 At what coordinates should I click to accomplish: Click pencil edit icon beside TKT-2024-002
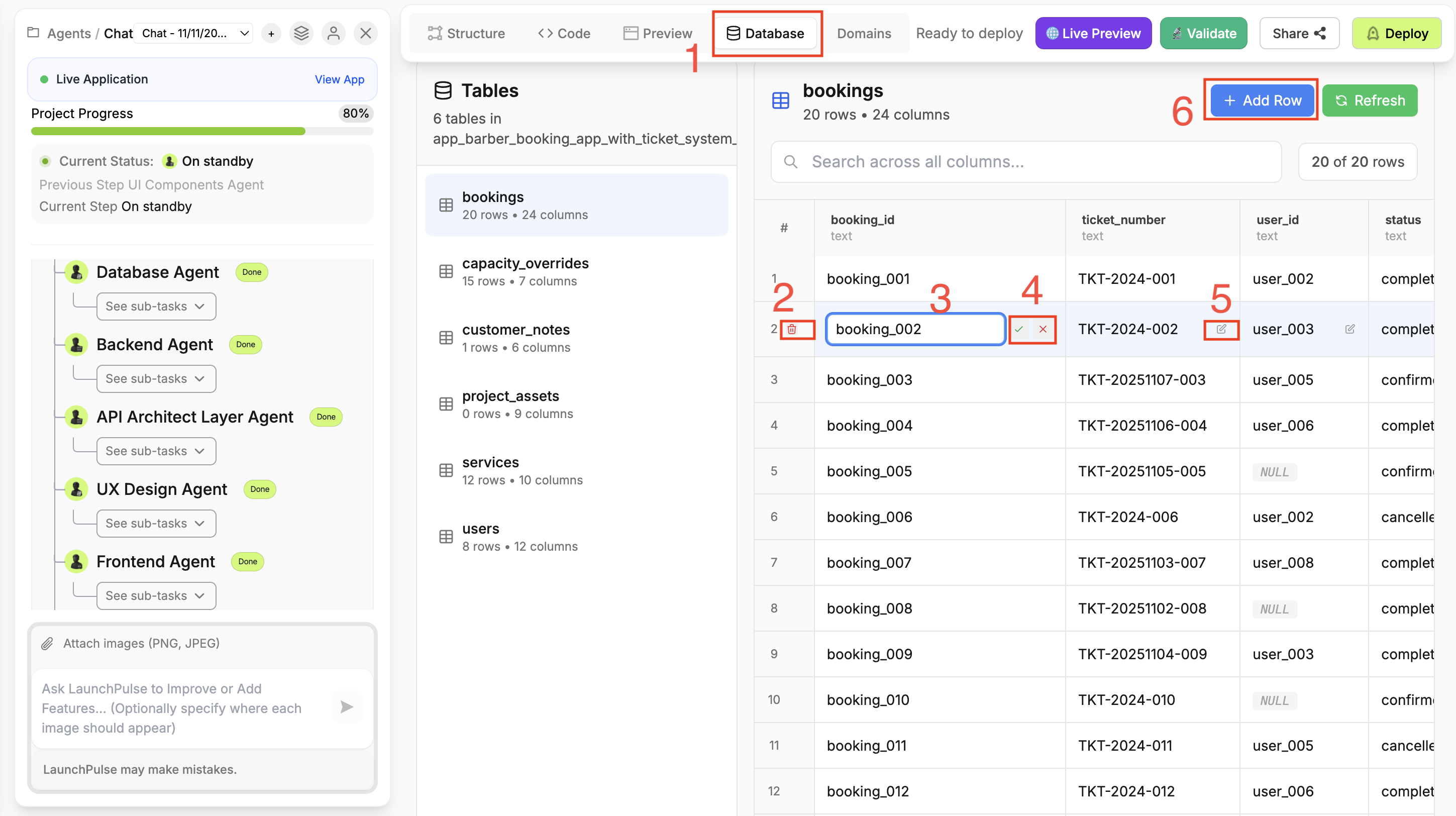[x=1221, y=329]
